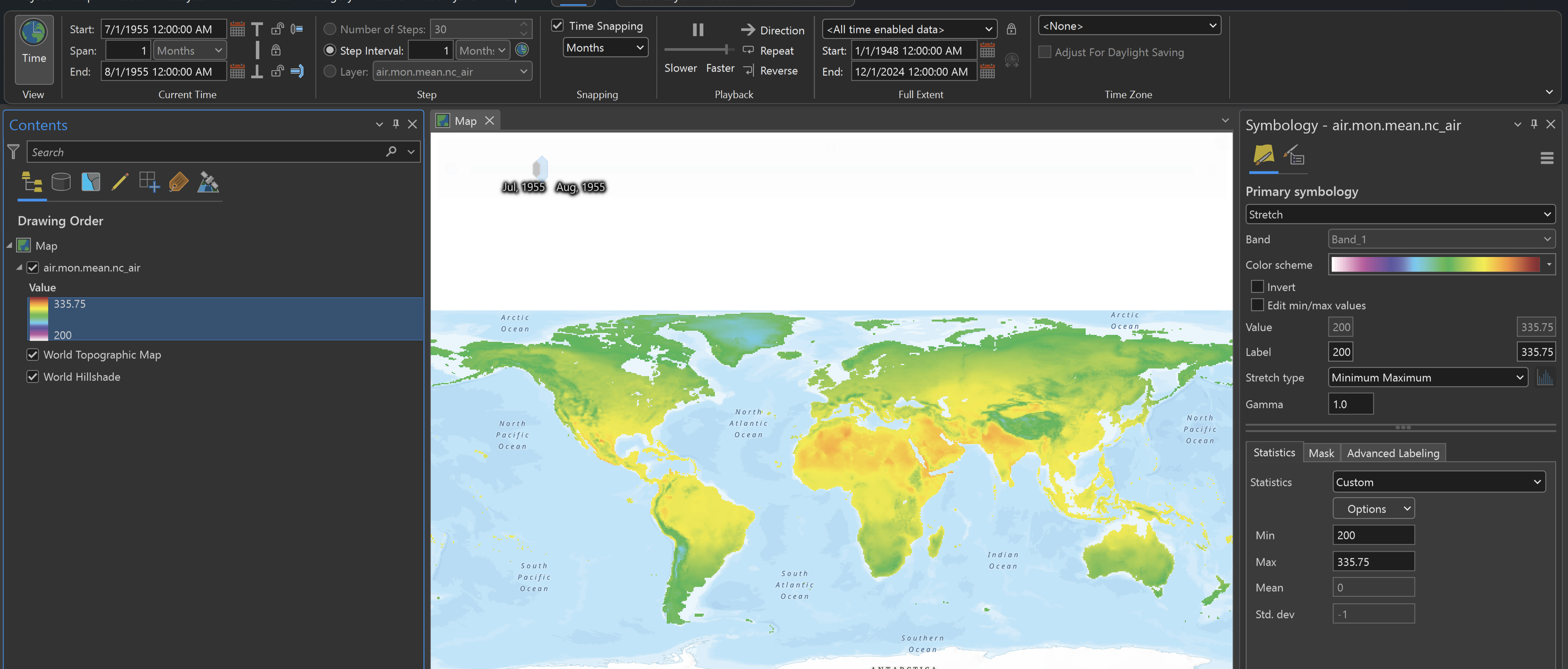Expand the Primary symbology Stretch dropdown
The image size is (1568, 669).
1399,214
